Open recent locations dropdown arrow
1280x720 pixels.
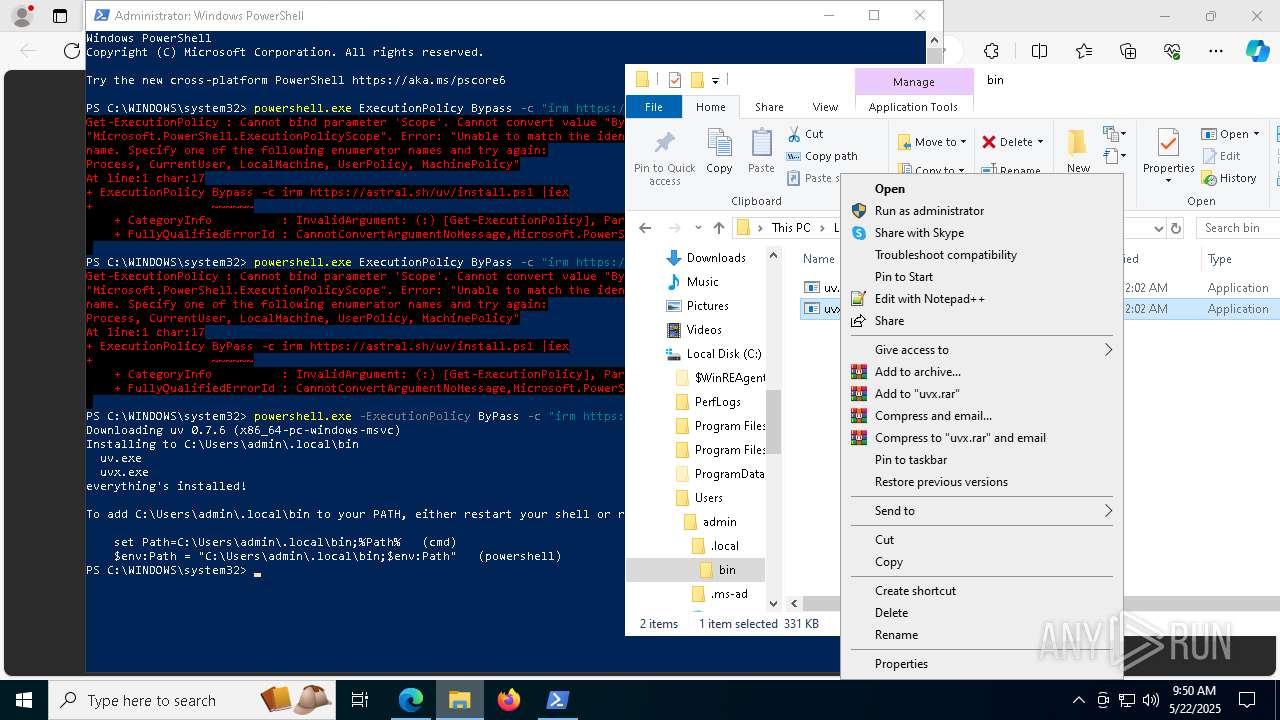[696, 228]
